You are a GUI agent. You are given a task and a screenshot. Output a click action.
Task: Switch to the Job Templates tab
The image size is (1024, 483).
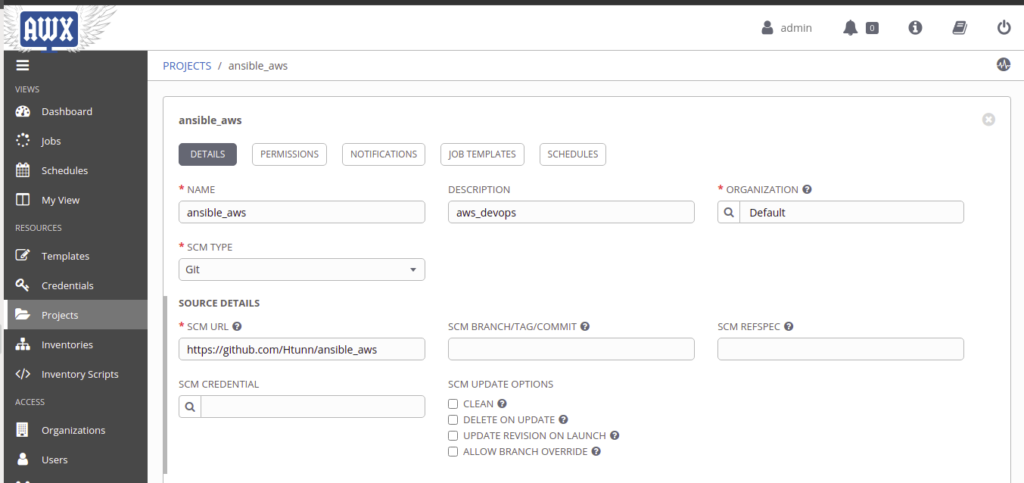[x=482, y=154]
